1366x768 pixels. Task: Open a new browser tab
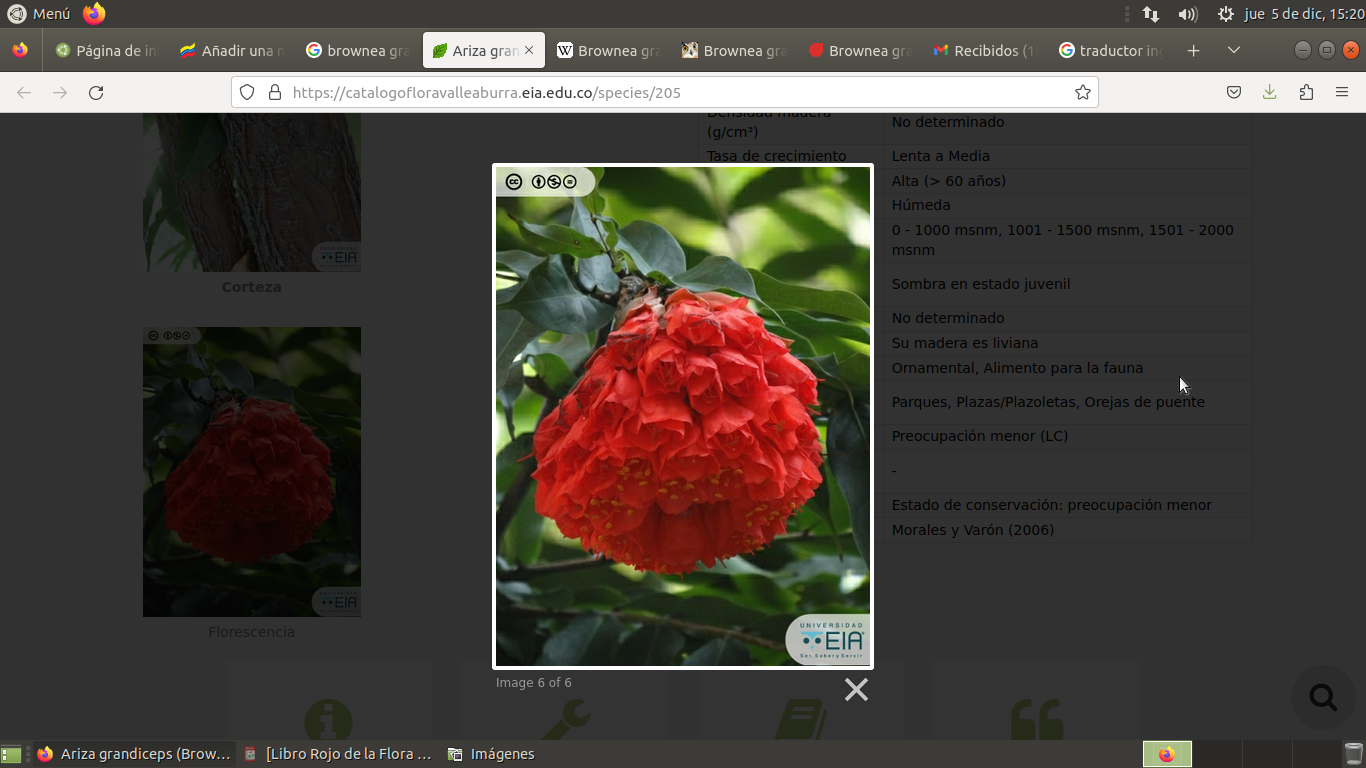pyautogui.click(x=1193, y=51)
